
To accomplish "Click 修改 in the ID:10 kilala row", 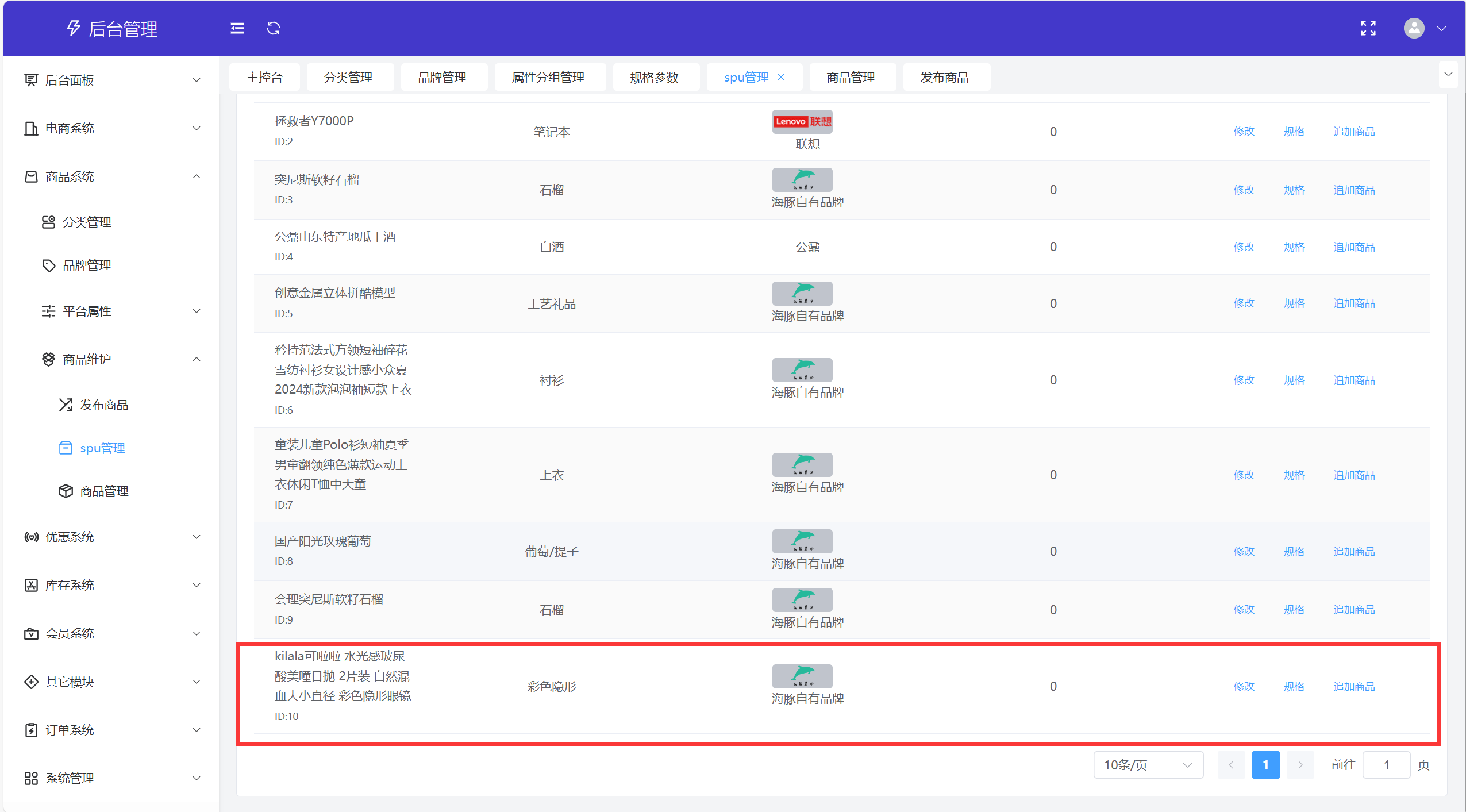I will click(x=1244, y=686).
